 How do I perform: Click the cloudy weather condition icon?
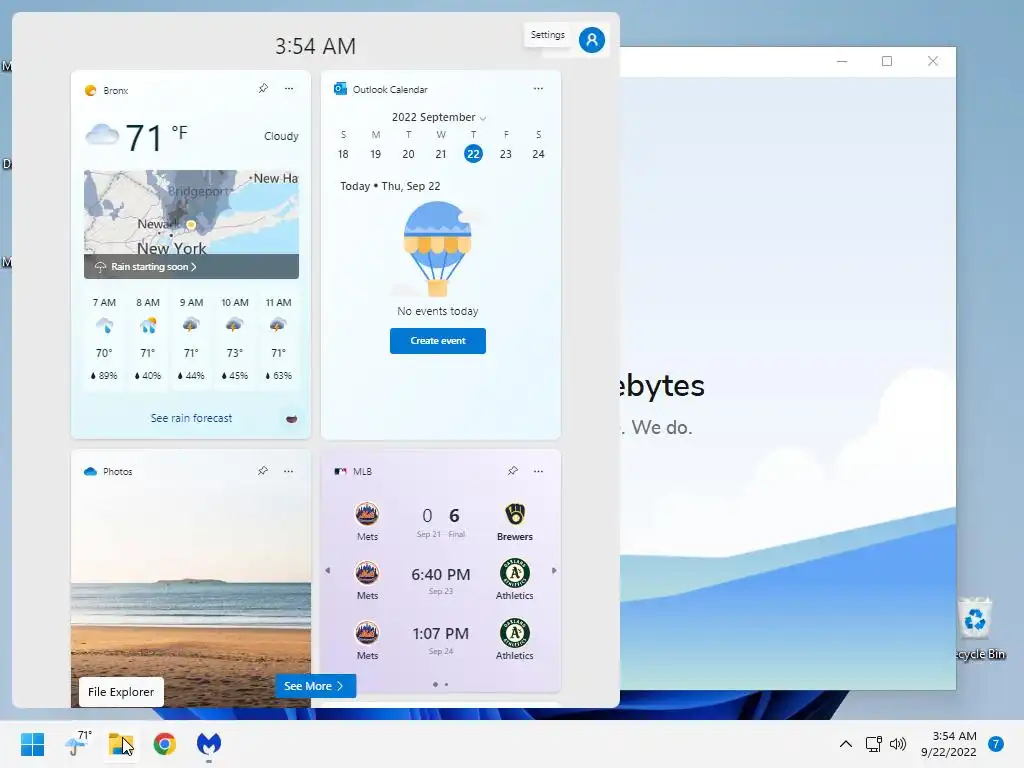[x=103, y=135]
